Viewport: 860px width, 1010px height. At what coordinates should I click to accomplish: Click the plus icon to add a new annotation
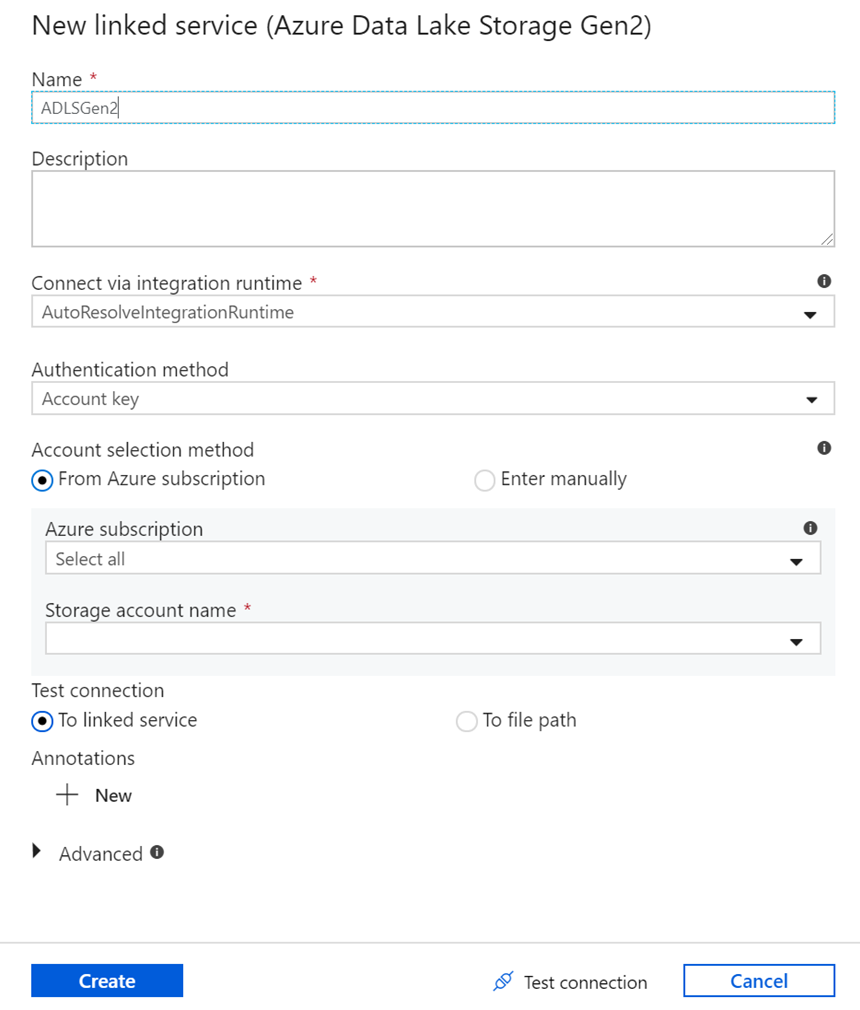click(66, 795)
